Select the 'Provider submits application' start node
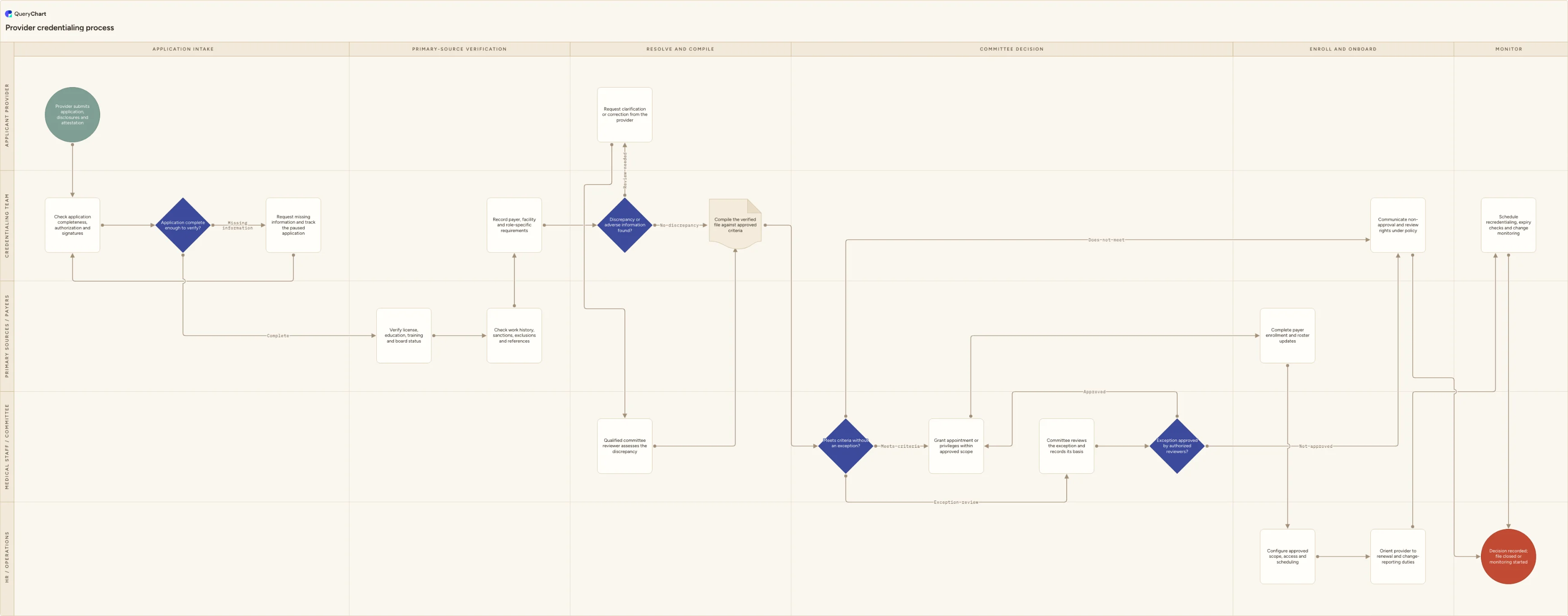This screenshot has height=616, width=1568. 73,115
